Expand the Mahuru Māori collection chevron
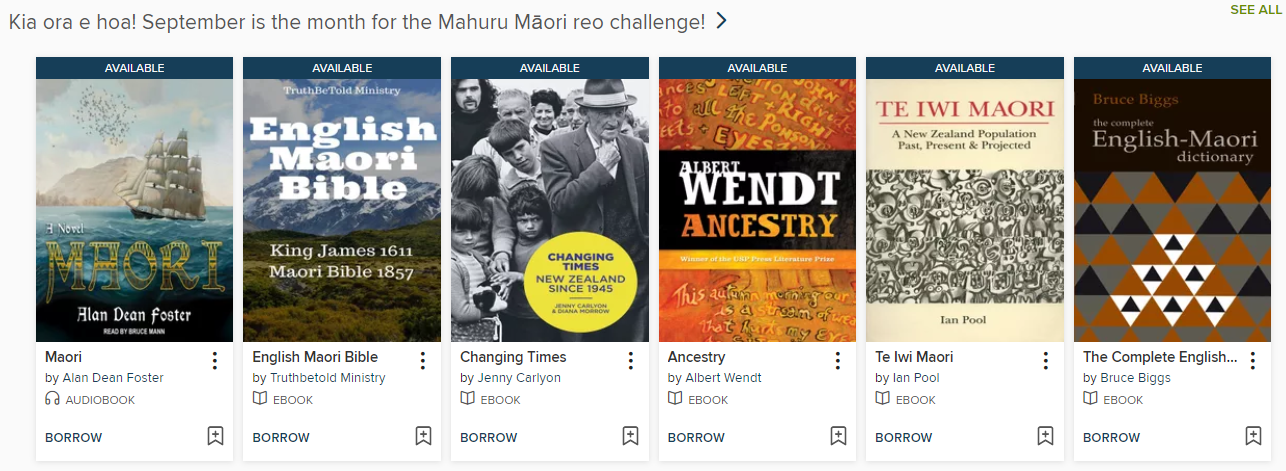 click(x=721, y=21)
